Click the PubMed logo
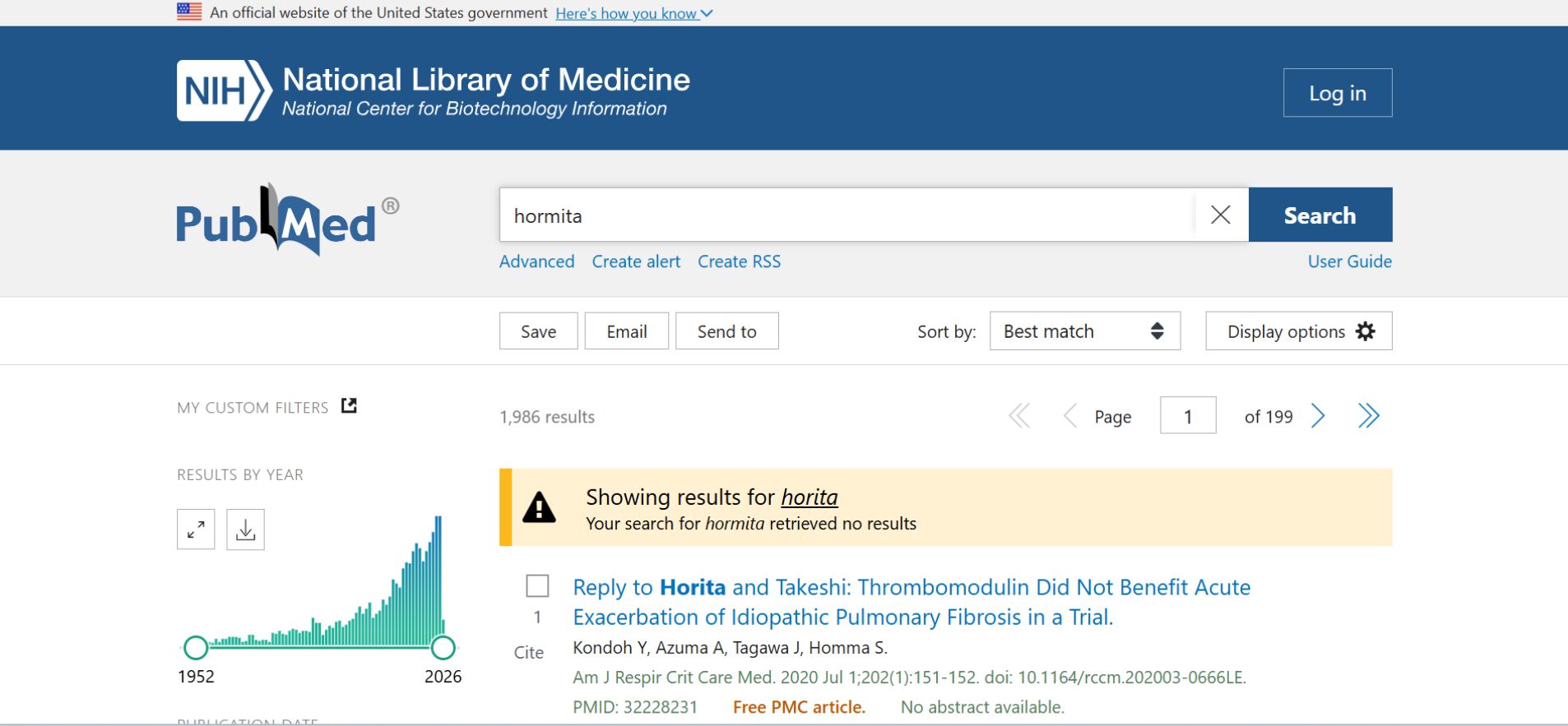This screenshot has height=726, width=1568. coord(288,220)
